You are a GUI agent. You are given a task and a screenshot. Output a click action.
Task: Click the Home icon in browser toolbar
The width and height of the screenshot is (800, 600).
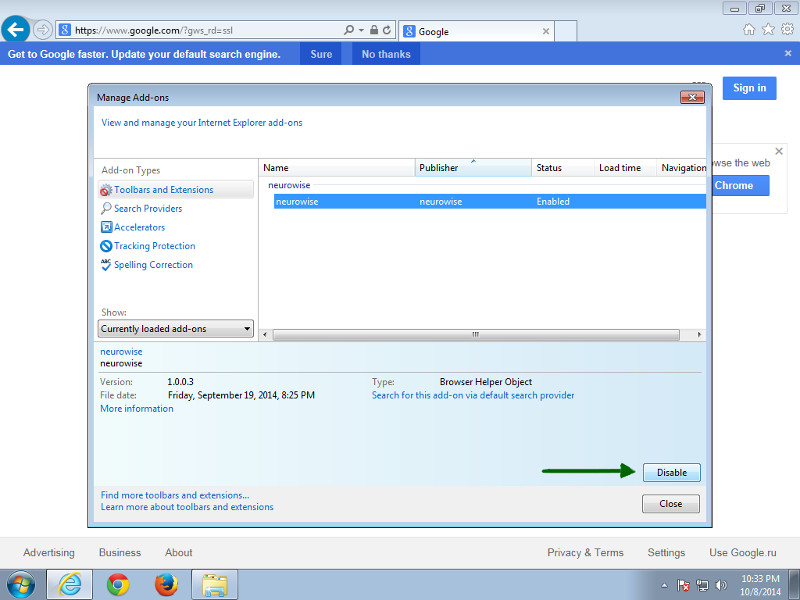pyautogui.click(x=749, y=30)
